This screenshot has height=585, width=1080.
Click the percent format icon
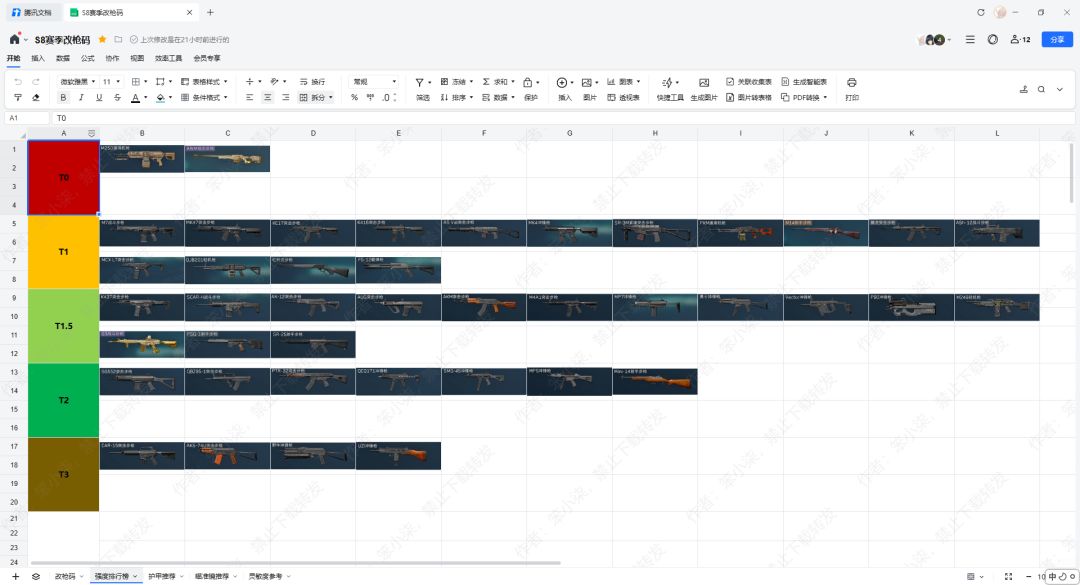354,97
